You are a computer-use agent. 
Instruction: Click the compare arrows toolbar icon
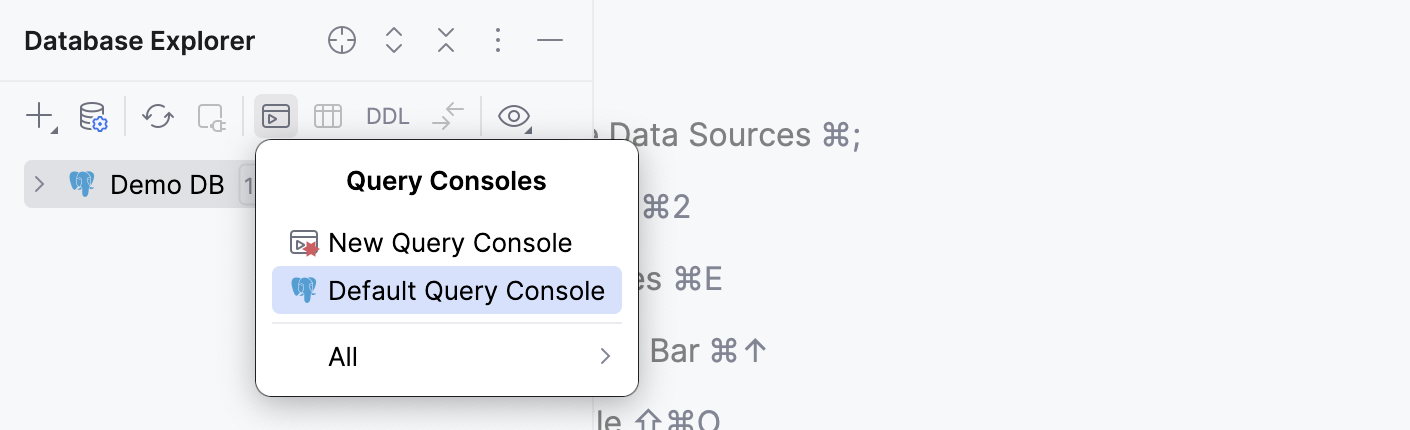pyautogui.click(x=448, y=117)
